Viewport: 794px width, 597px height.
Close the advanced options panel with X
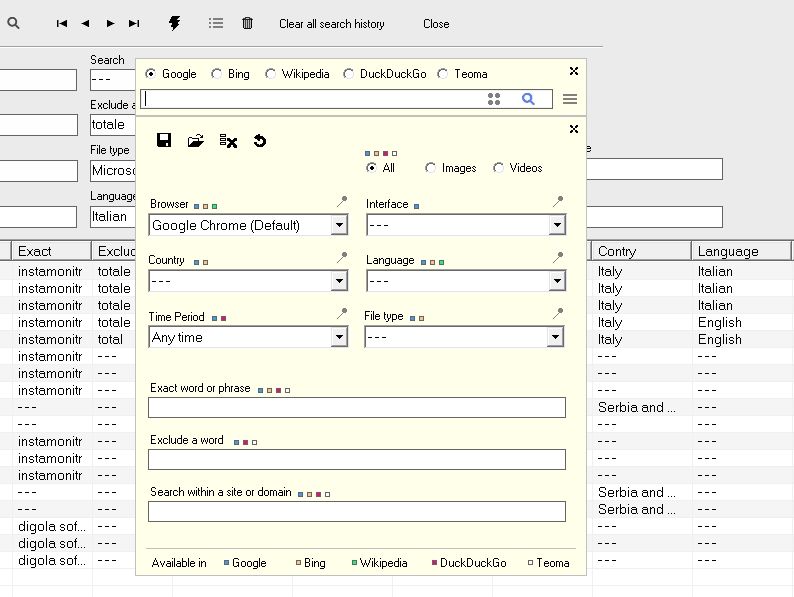tap(574, 129)
